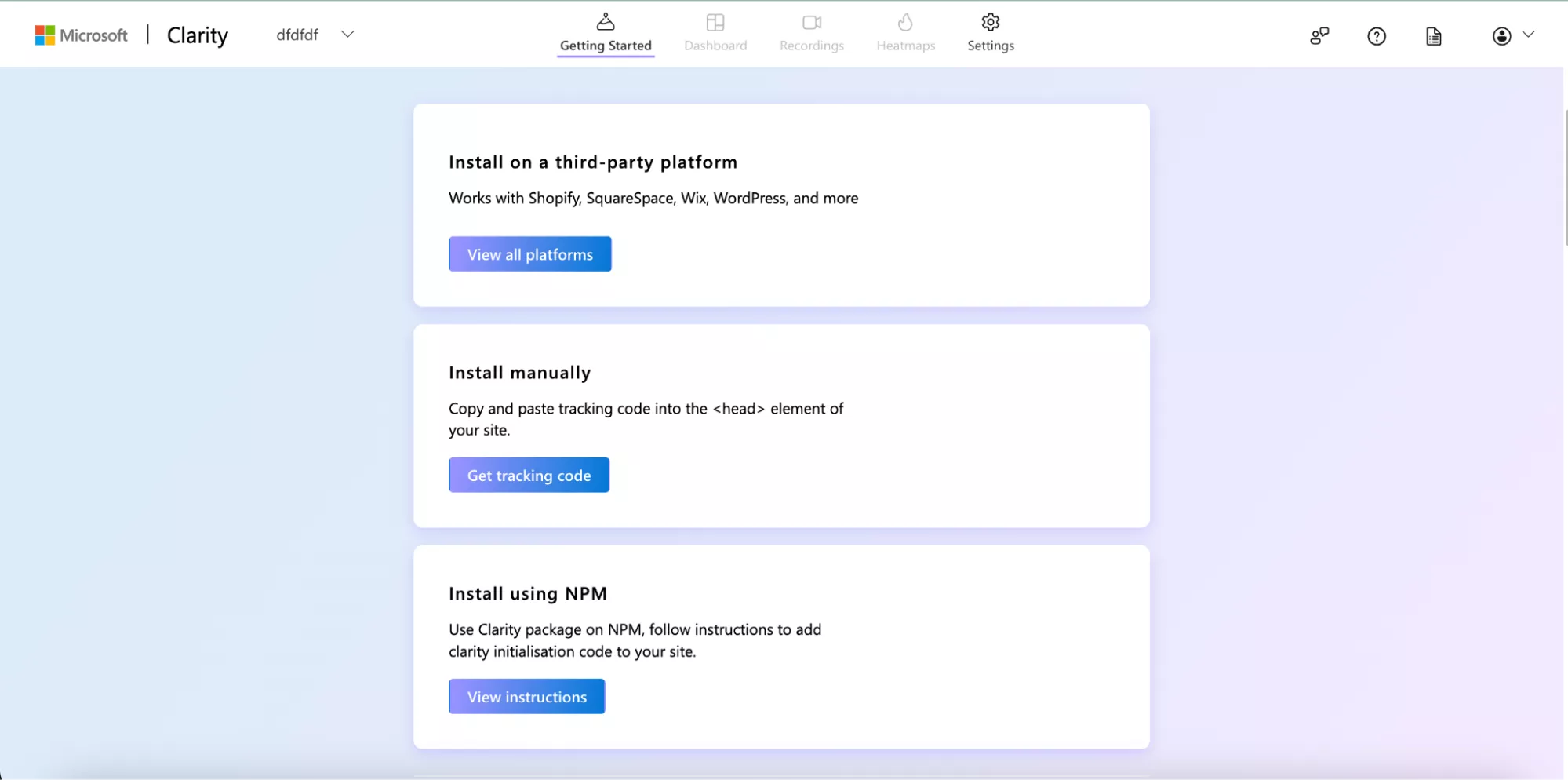Screen dimensions: 1568x780
Task: Click the Clarity product name link
Action: click(197, 35)
